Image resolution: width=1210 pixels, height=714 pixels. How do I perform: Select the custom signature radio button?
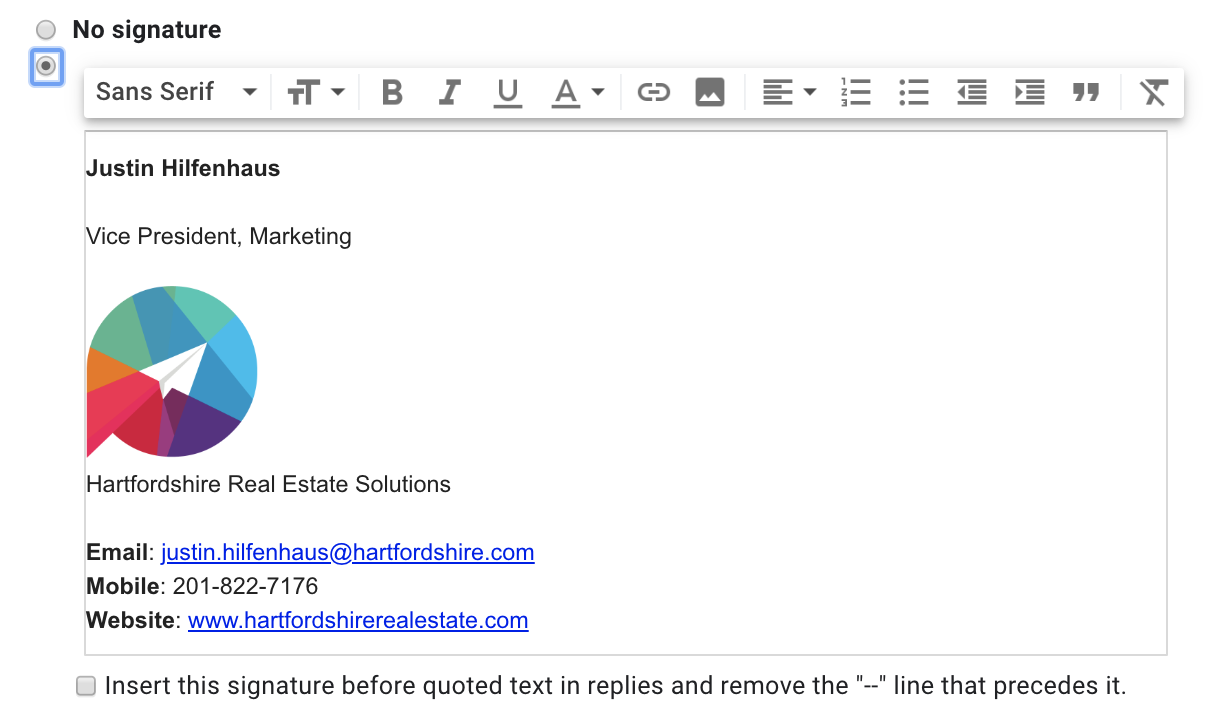point(46,66)
